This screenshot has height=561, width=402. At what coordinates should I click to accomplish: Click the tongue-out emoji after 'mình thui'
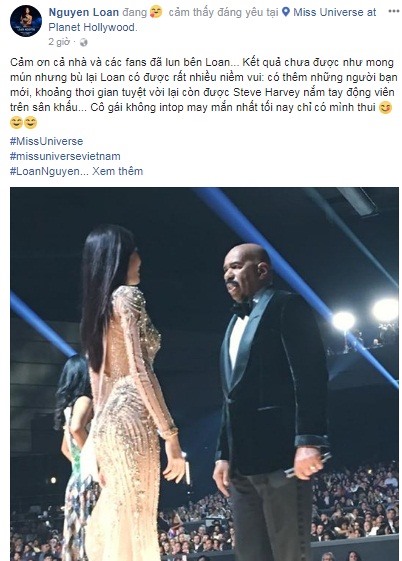click(x=385, y=107)
